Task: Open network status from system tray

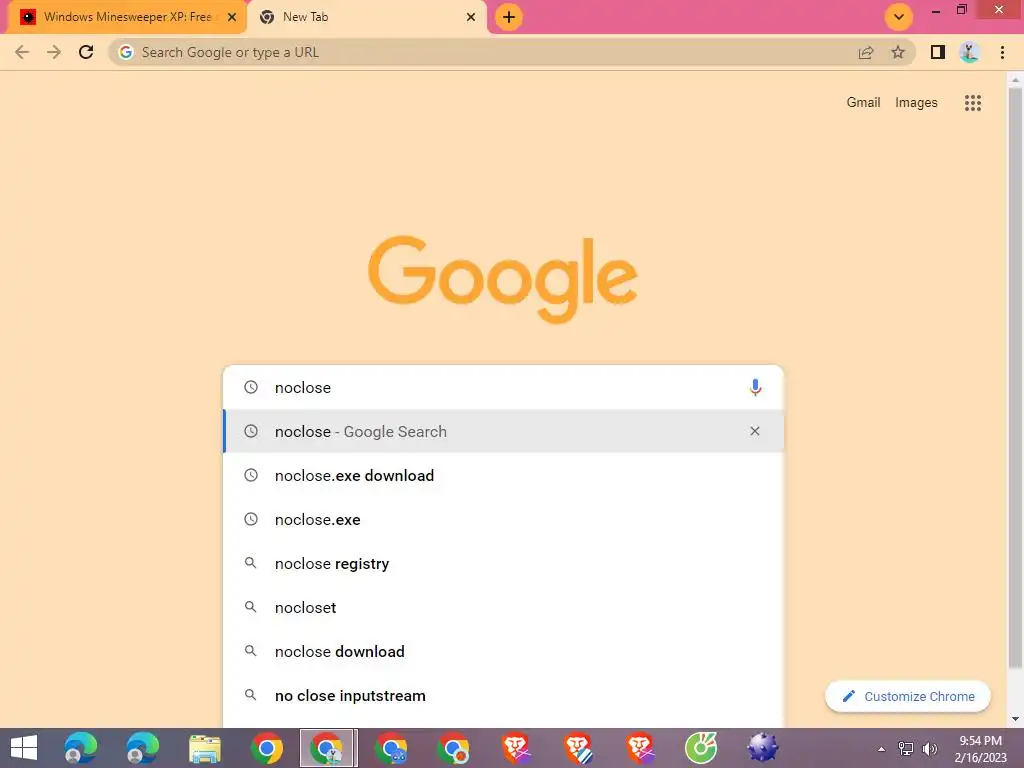Action: (906, 749)
